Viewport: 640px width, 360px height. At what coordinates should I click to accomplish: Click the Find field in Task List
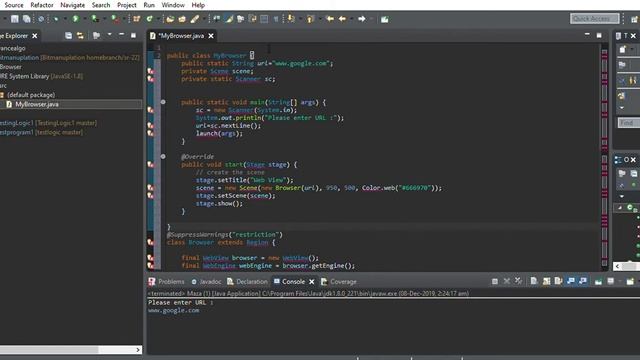click(x=629, y=123)
